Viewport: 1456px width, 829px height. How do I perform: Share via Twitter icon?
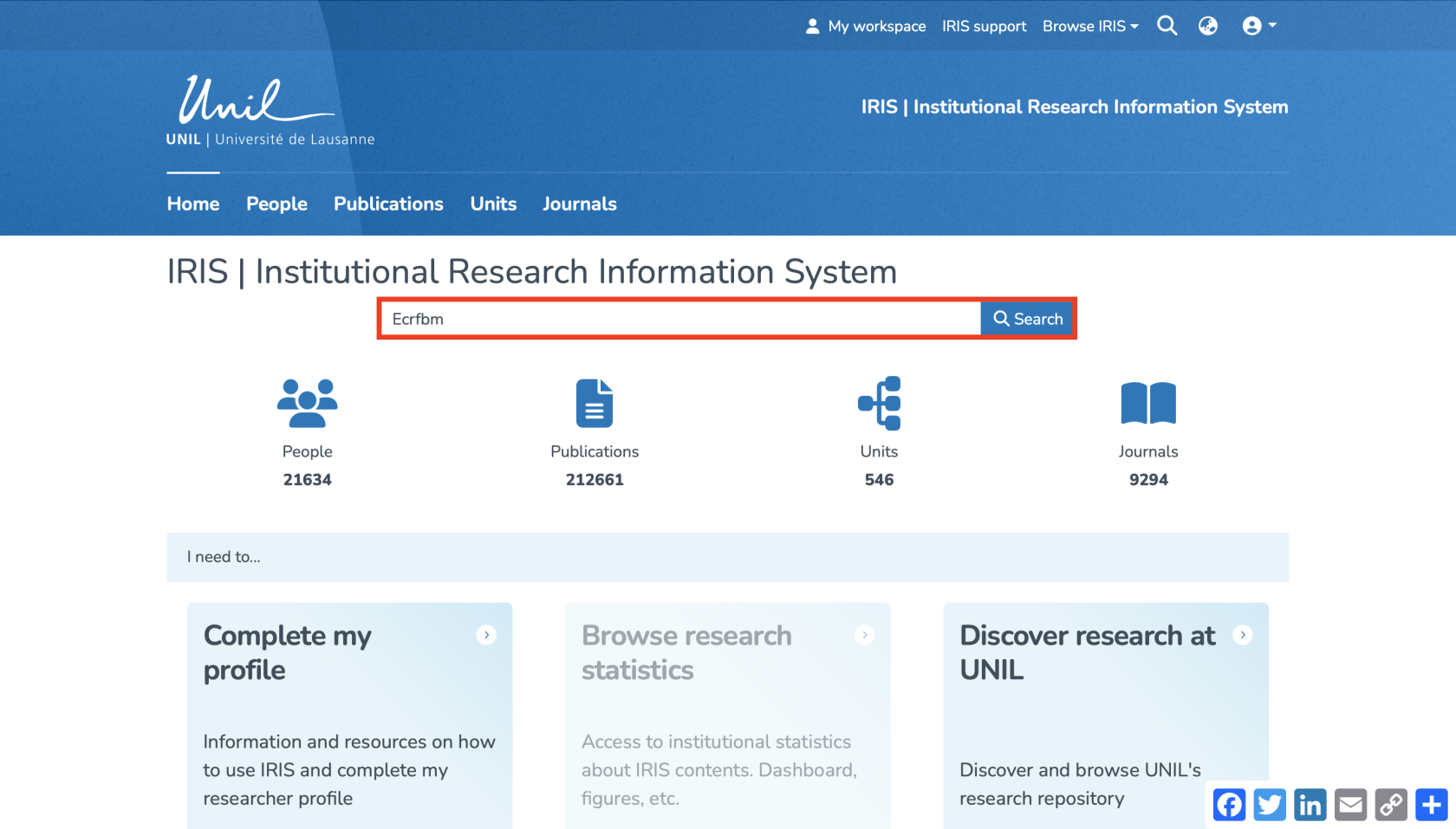(1270, 805)
